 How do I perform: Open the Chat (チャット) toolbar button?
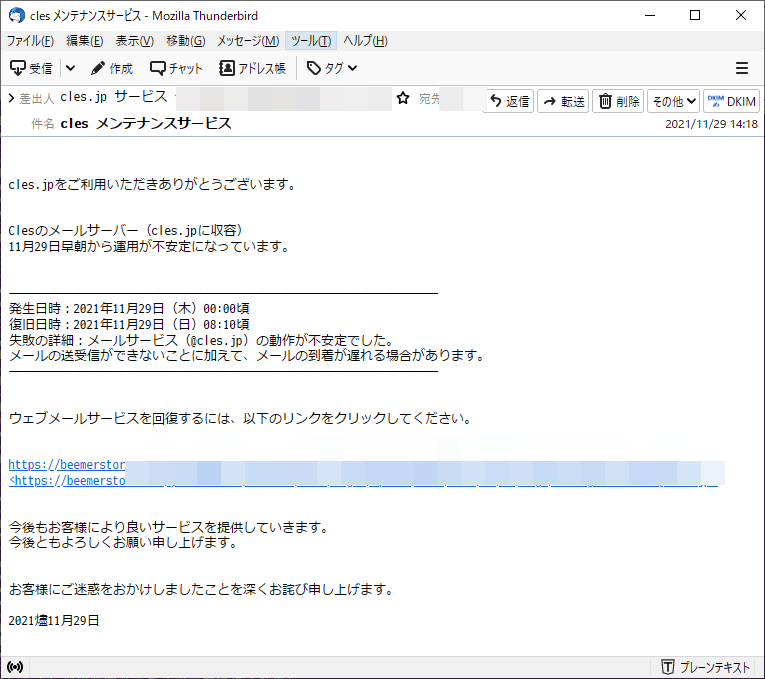(176, 68)
